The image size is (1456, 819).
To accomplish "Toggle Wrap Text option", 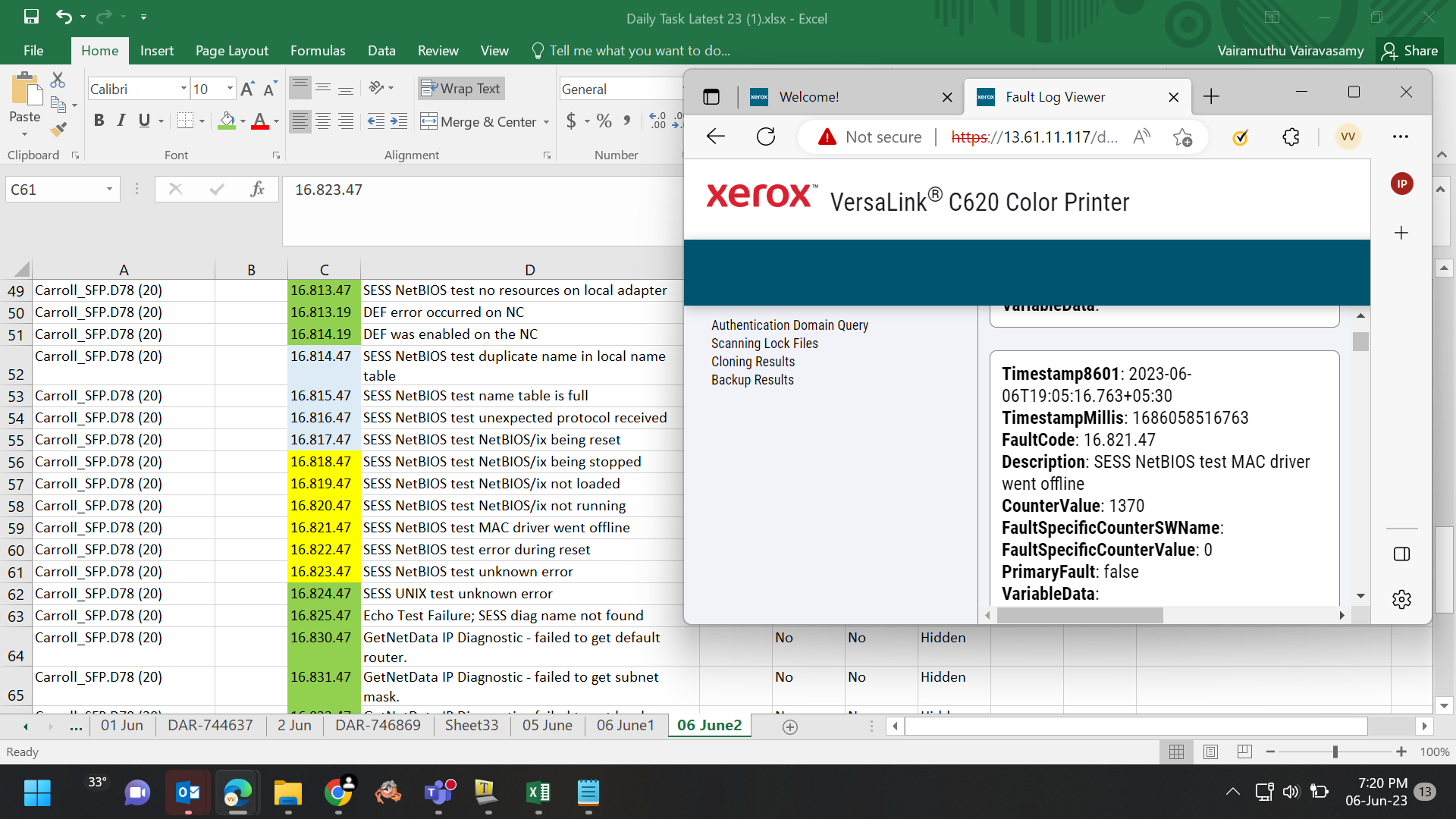I will 461,89.
